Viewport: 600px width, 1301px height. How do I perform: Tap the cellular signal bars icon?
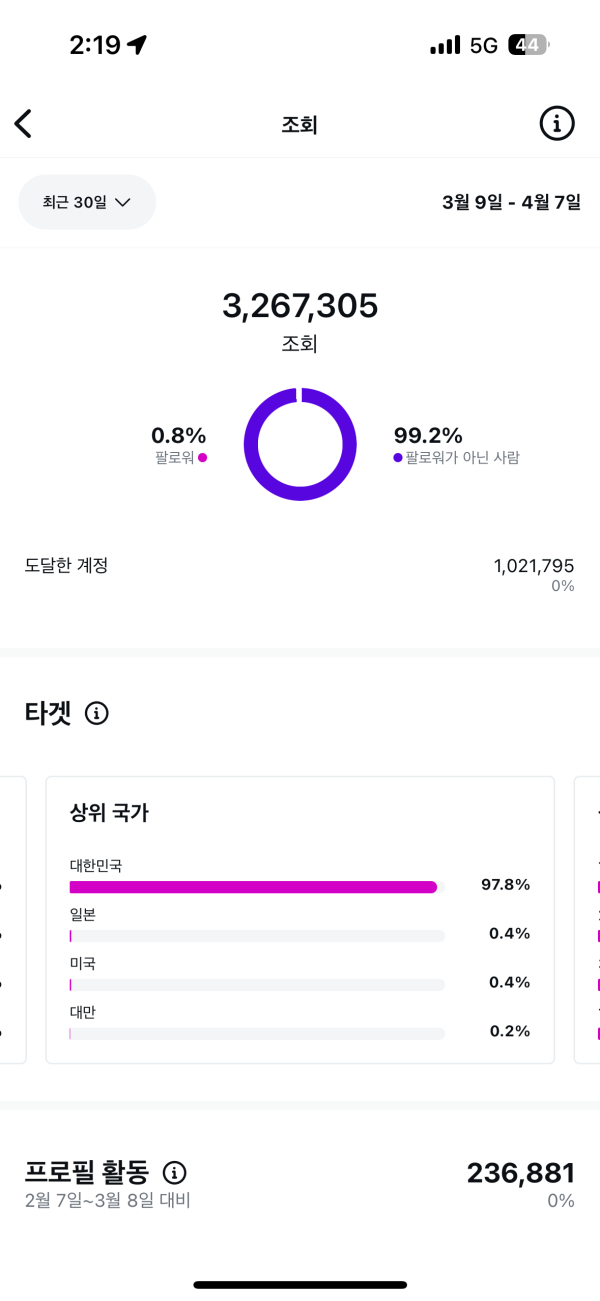coord(445,45)
